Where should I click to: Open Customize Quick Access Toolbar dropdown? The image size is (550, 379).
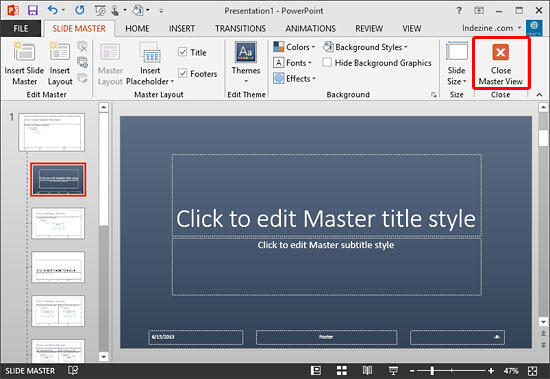[x=161, y=11]
